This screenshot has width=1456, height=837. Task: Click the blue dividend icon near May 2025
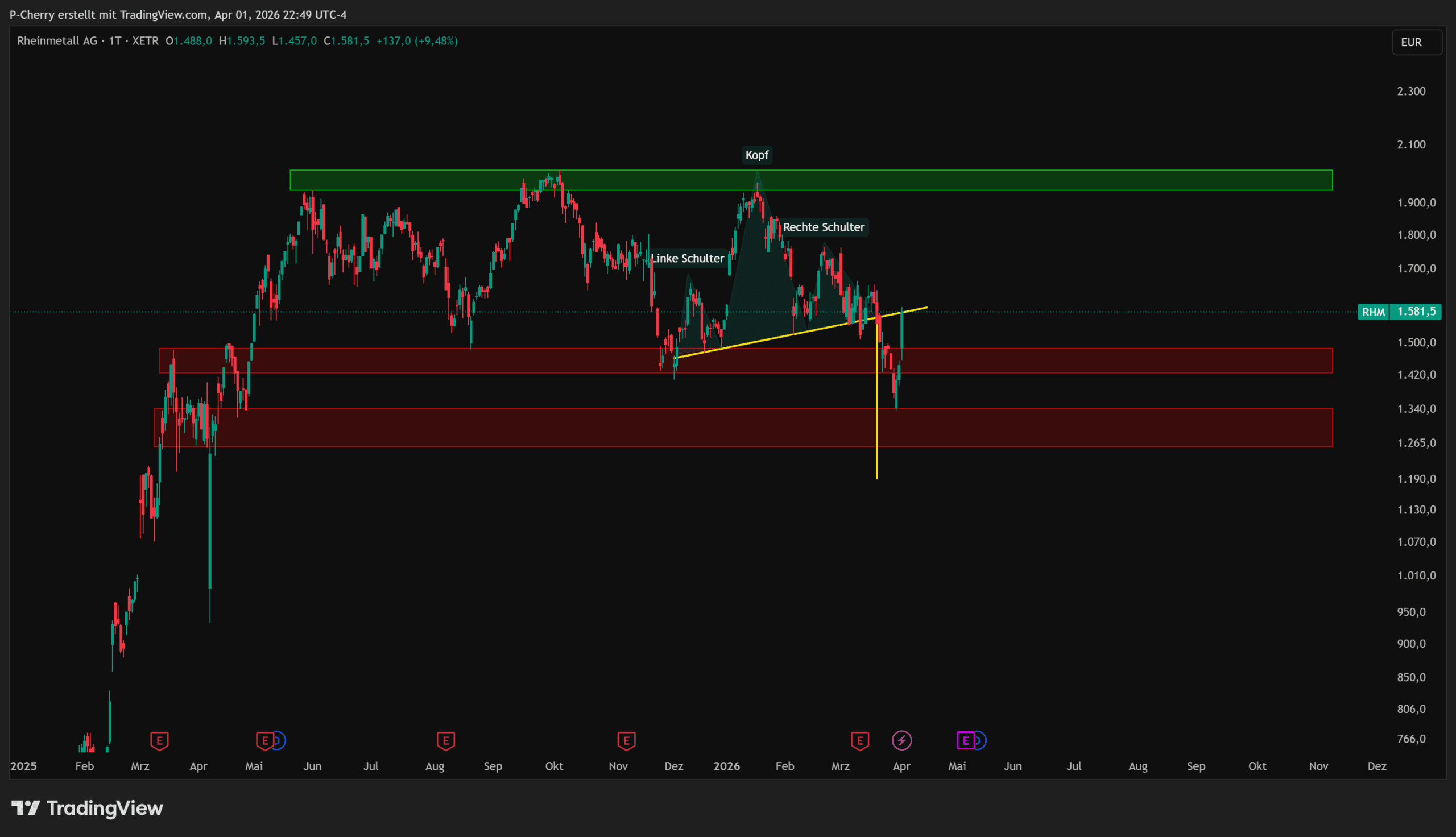(x=280, y=740)
